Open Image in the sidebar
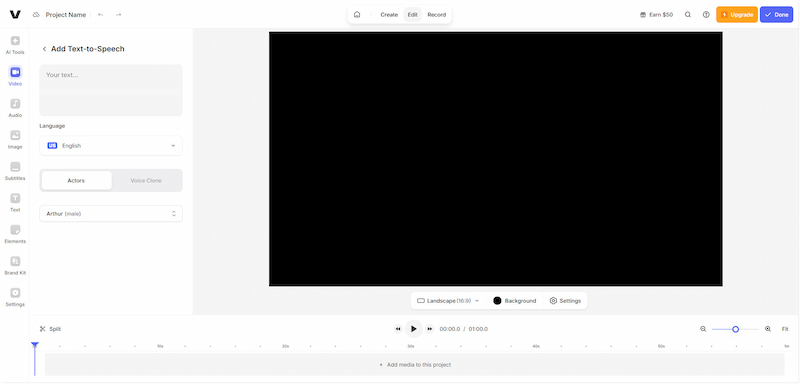 click(x=15, y=140)
